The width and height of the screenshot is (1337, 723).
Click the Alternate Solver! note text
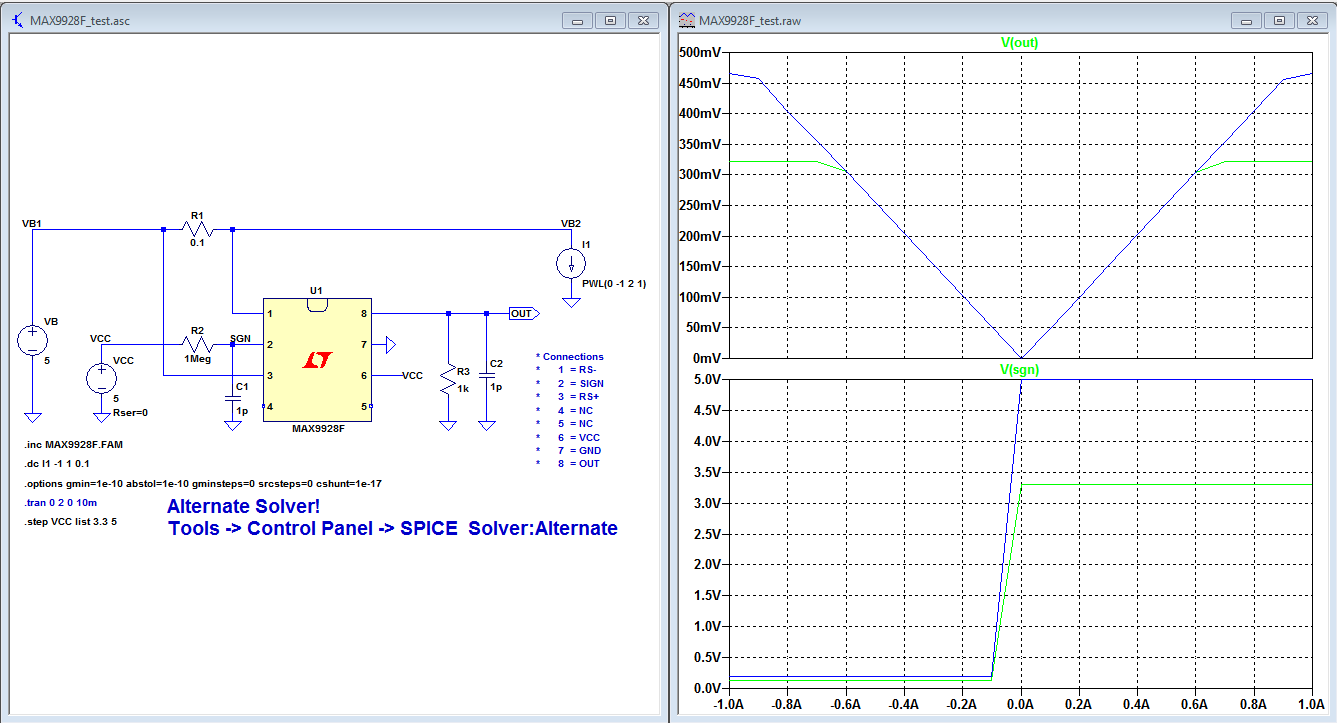244,507
